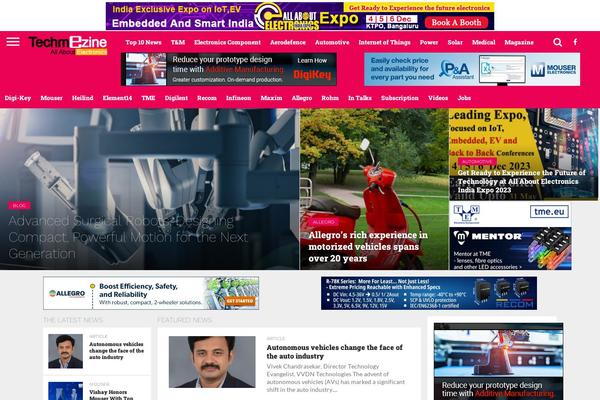The height and width of the screenshot is (400, 600).
Task: Click the search magnifier icon
Action: click(x=558, y=42)
